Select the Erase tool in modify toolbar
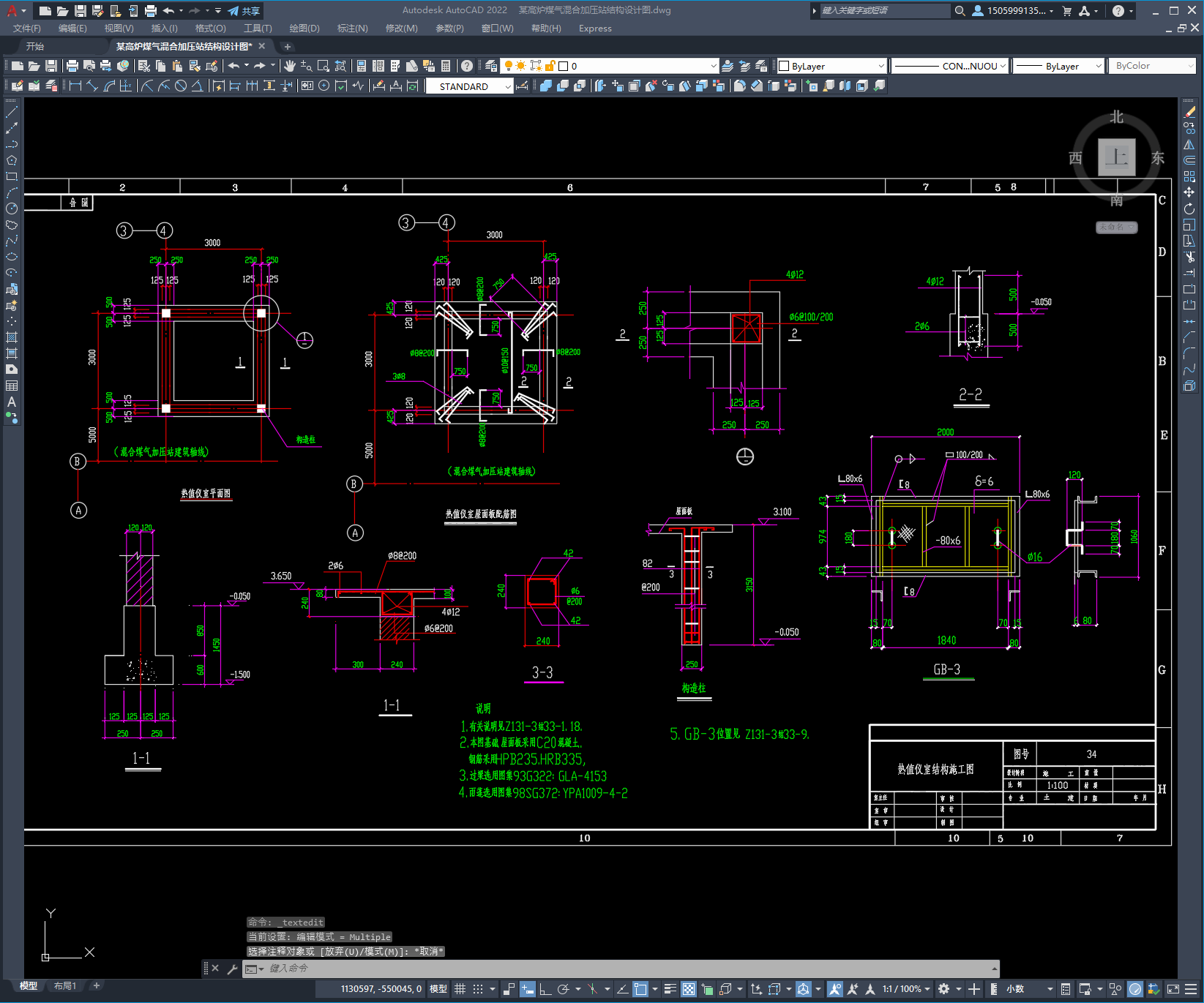Screen dimensions: 1204x1003 tap(1189, 112)
